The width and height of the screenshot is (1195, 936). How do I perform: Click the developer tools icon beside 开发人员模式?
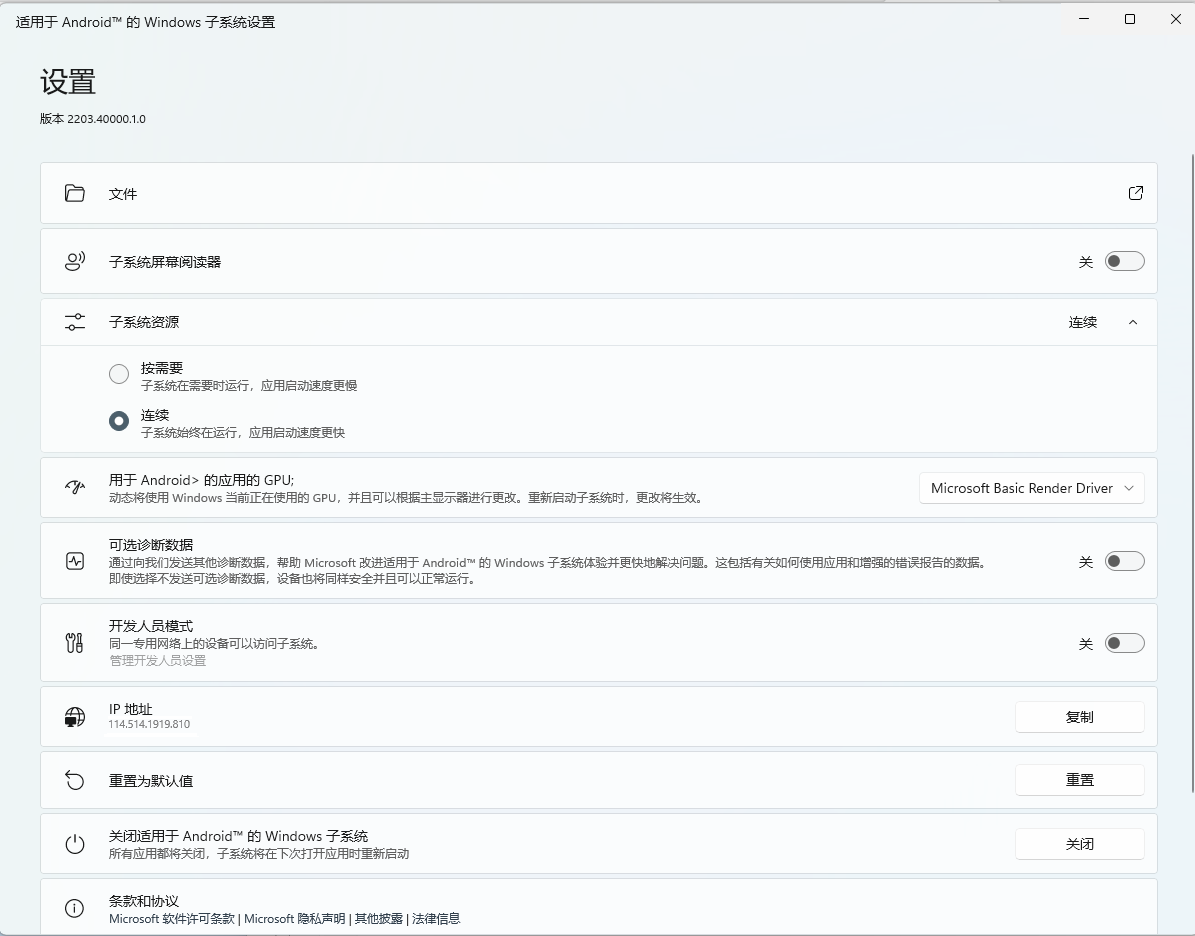tap(75, 643)
